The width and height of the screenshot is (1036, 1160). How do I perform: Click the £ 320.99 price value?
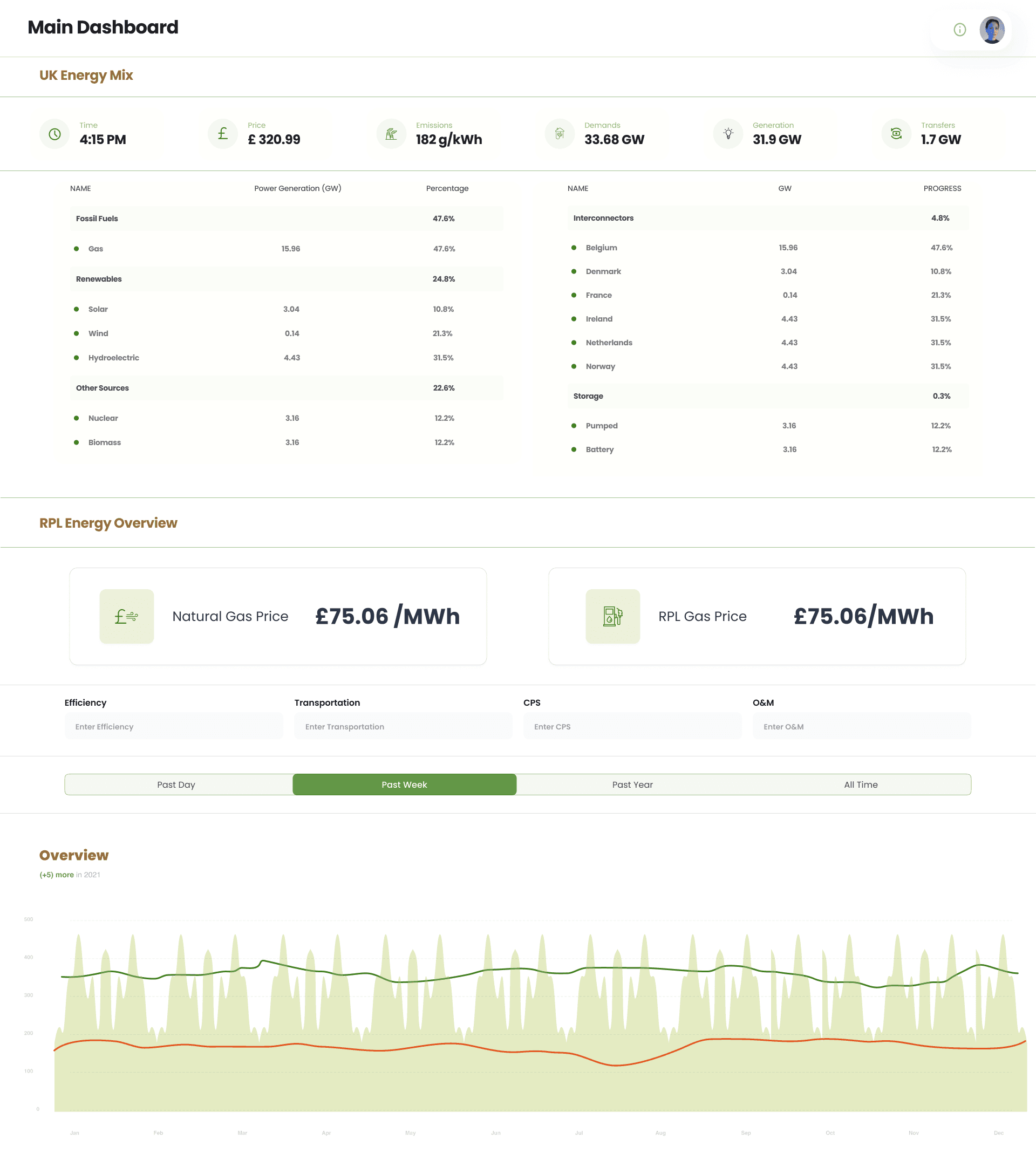274,139
